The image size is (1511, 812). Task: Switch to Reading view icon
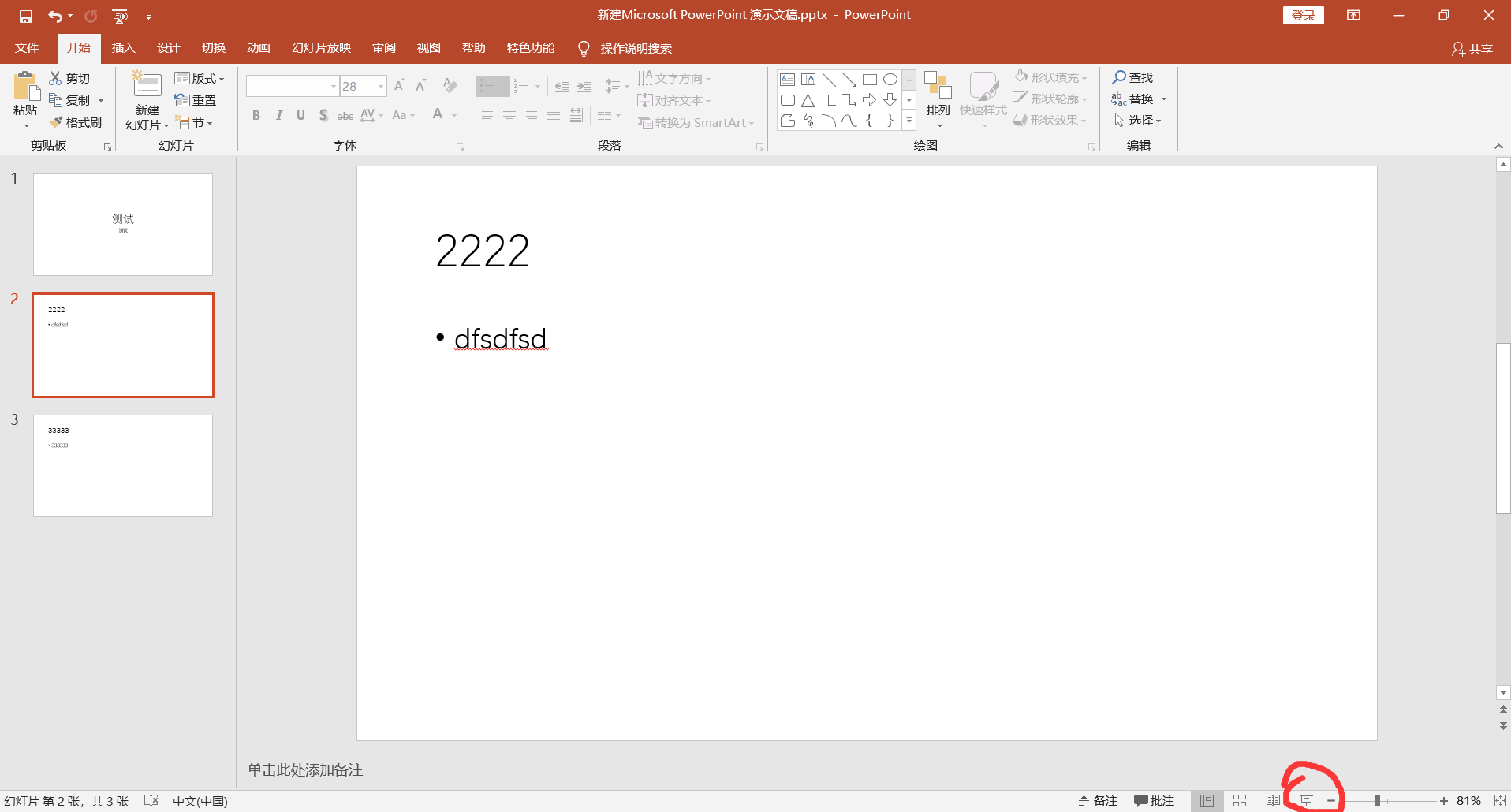[x=1273, y=801]
